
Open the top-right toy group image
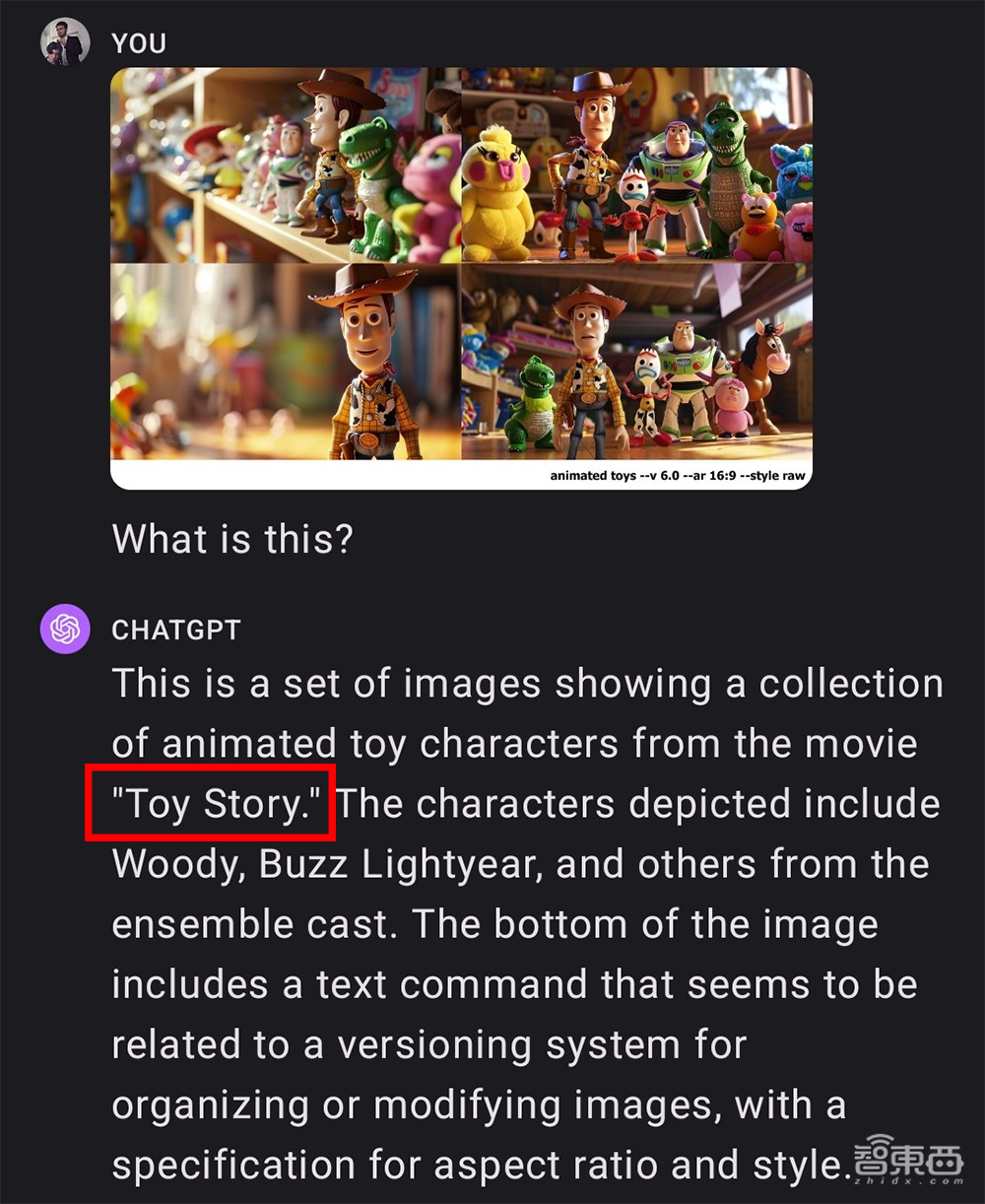pos(637,165)
